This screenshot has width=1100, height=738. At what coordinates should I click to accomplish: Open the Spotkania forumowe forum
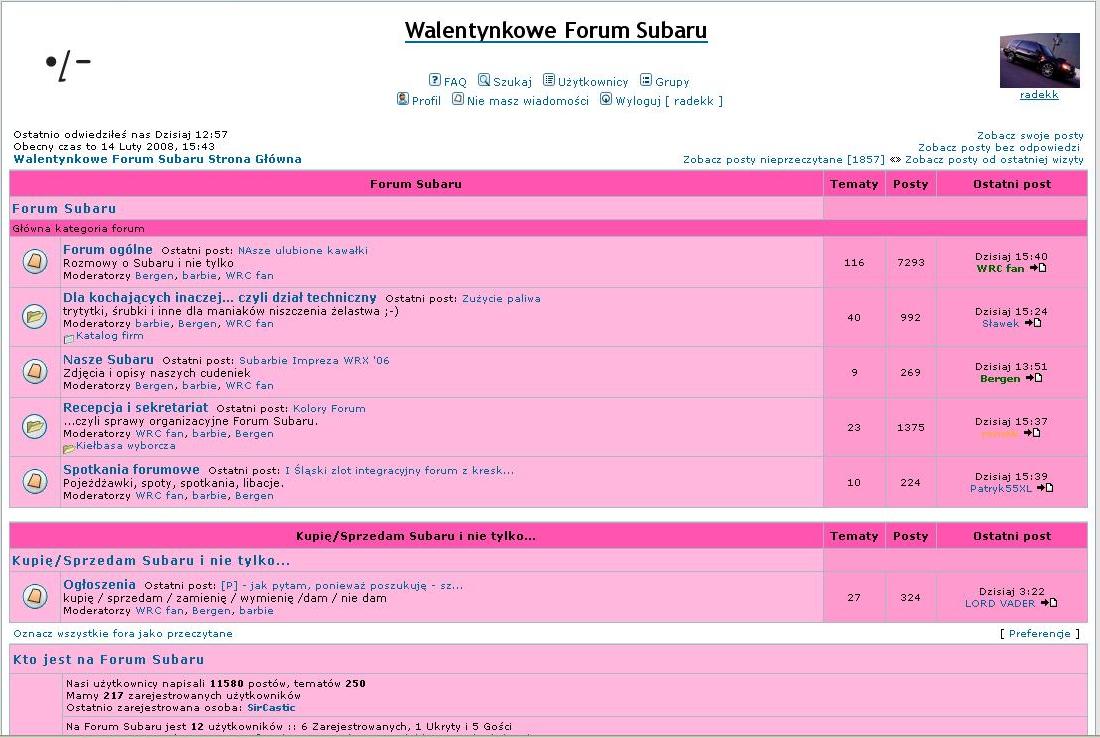coord(131,469)
